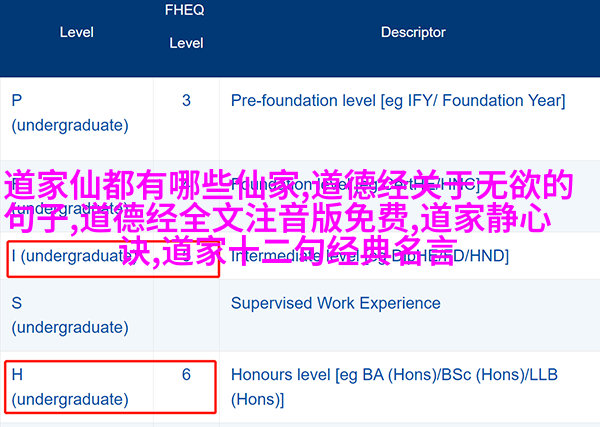Click the Level column header

coord(77,32)
